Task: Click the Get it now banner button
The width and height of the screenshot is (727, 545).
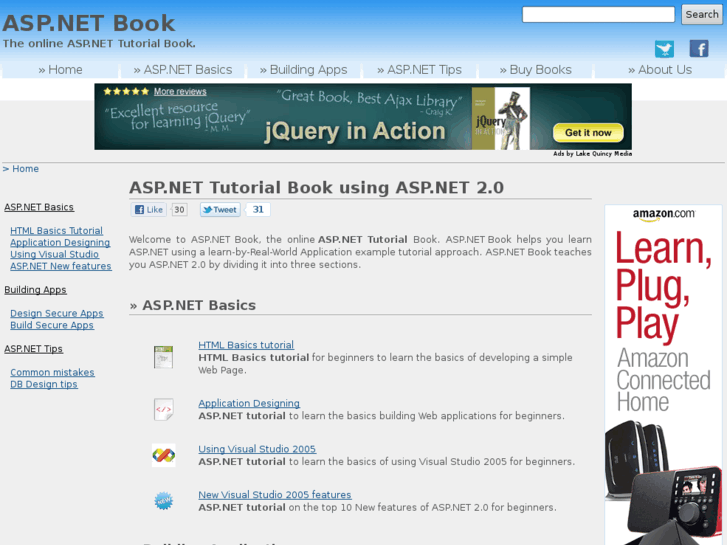Action: [588, 133]
